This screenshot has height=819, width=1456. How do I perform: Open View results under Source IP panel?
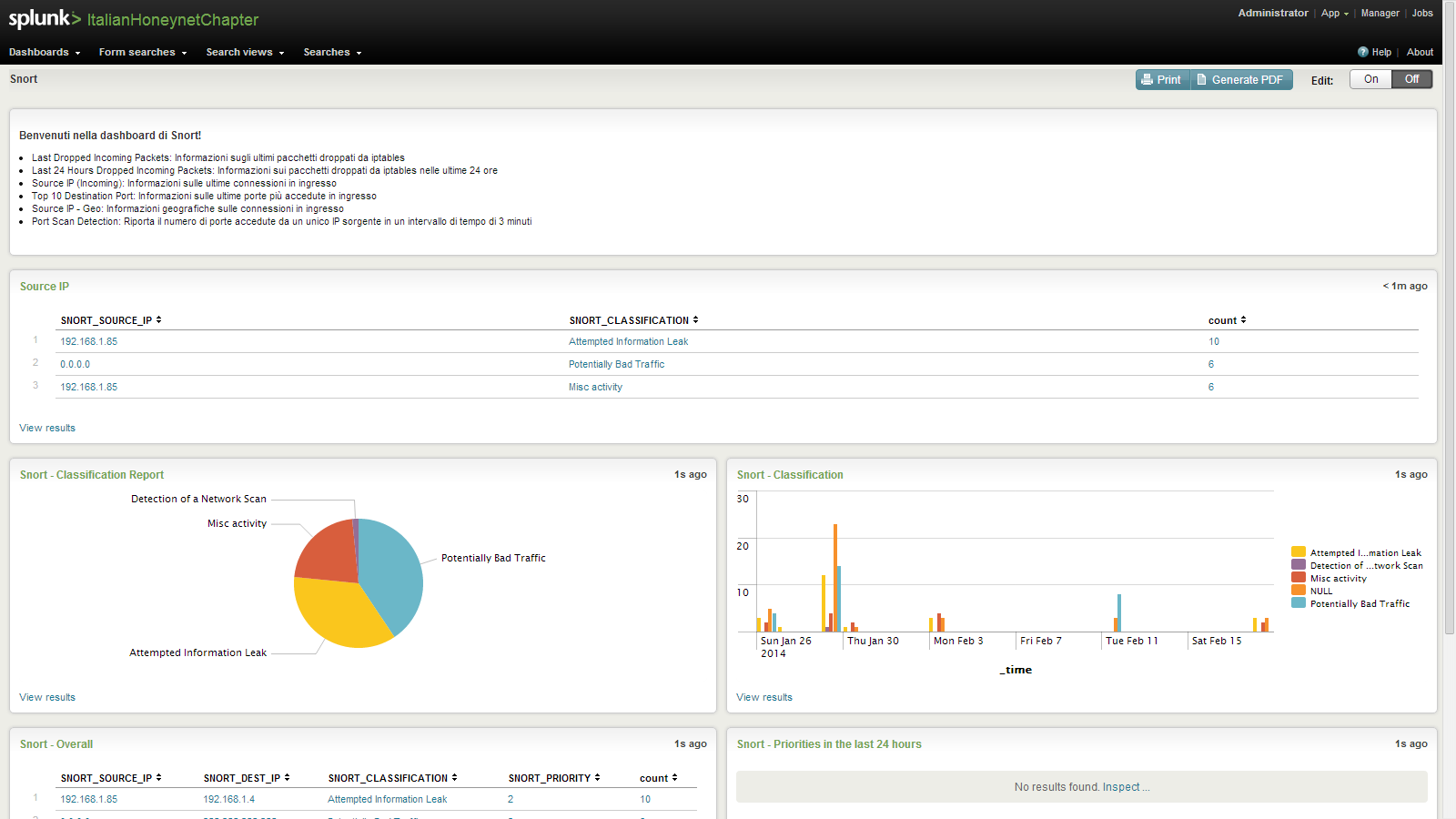[x=47, y=428]
